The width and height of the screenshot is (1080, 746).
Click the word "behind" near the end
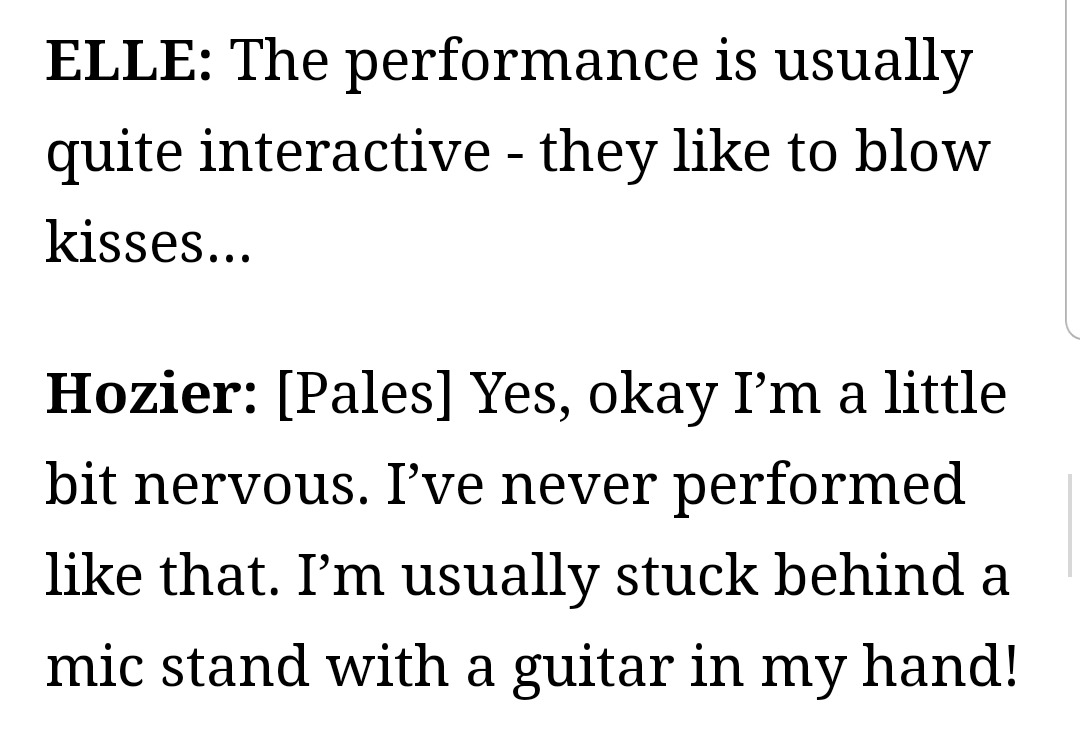869,574
